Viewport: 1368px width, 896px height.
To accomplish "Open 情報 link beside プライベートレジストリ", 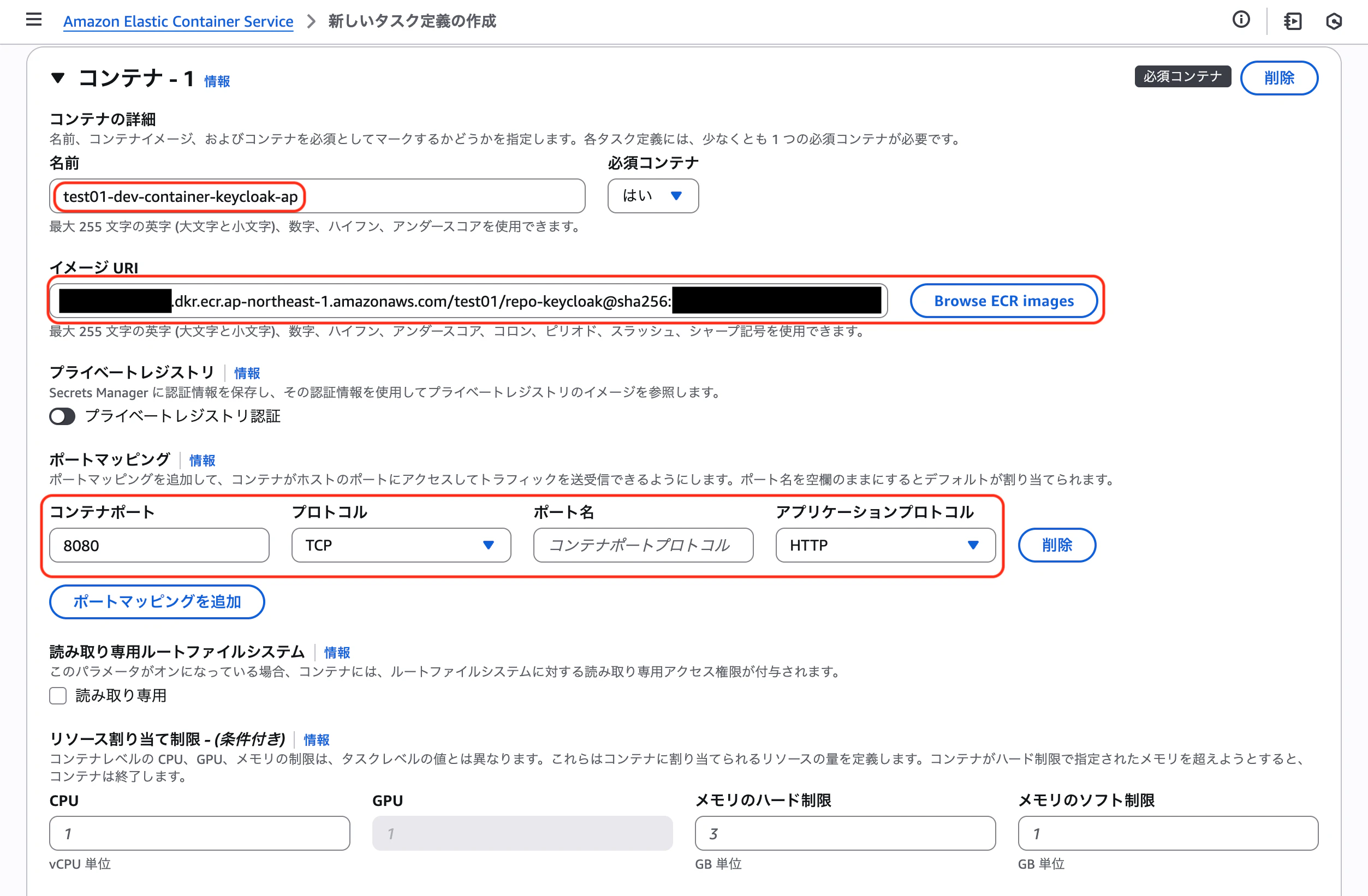I will click(x=247, y=373).
